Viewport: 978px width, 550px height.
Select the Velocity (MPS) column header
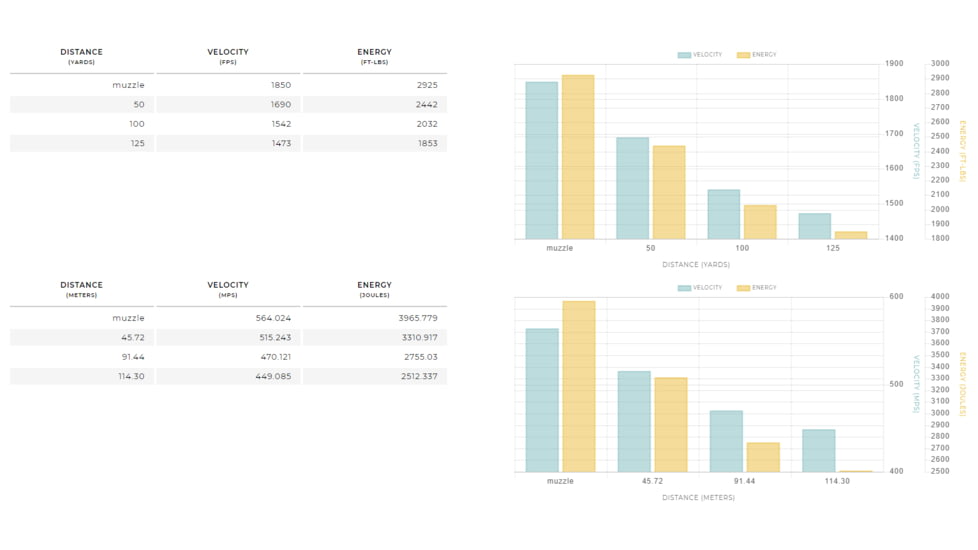[x=228, y=289]
